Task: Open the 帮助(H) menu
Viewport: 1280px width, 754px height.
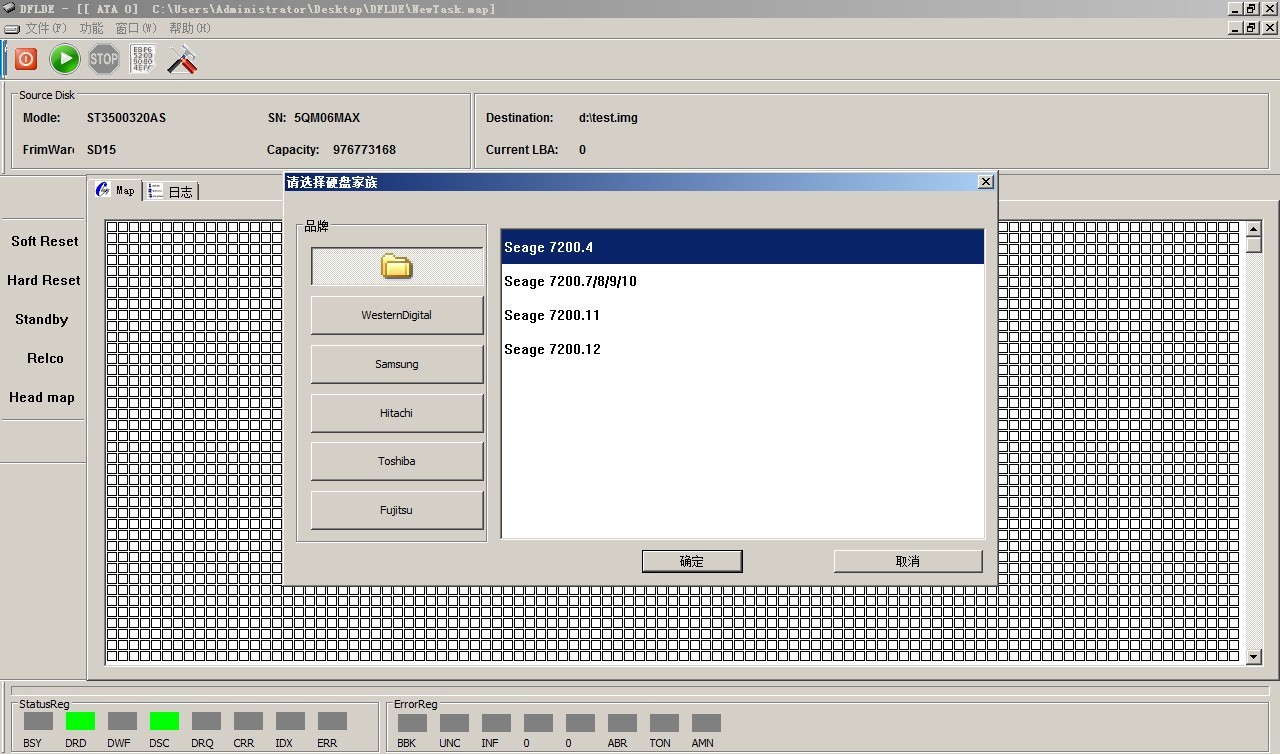Action: [x=189, y=28]
